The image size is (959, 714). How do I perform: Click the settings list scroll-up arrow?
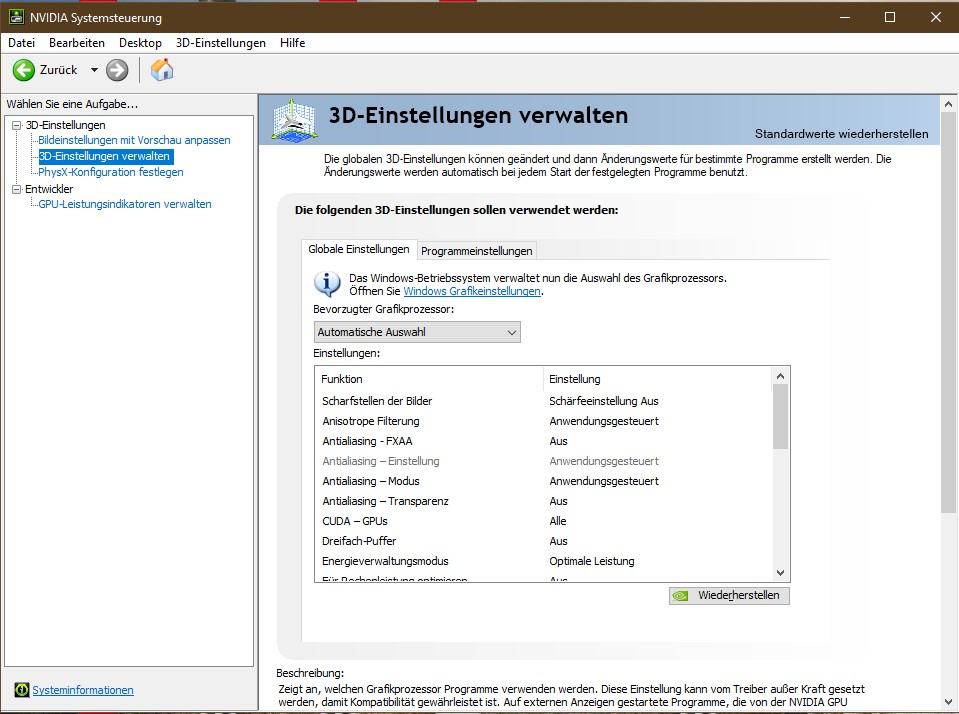tap(780, 376)
